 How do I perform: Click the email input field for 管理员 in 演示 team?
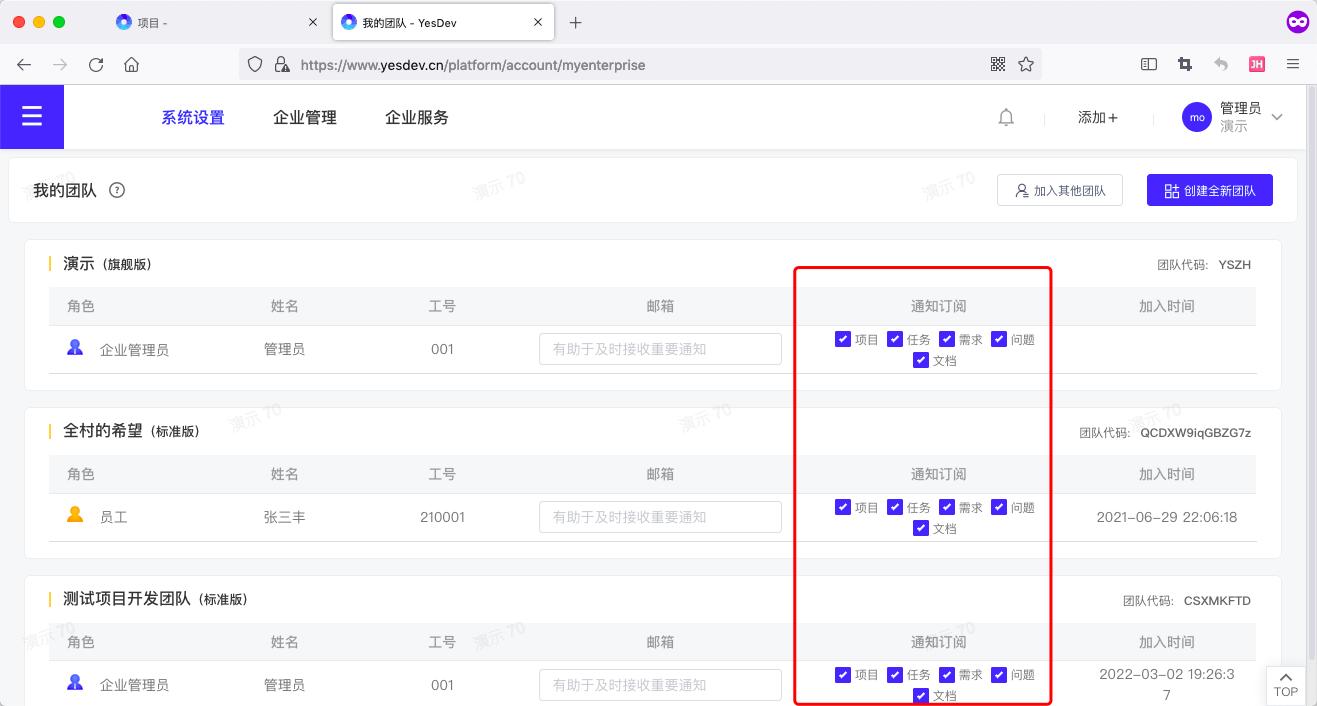pos(659,348)
